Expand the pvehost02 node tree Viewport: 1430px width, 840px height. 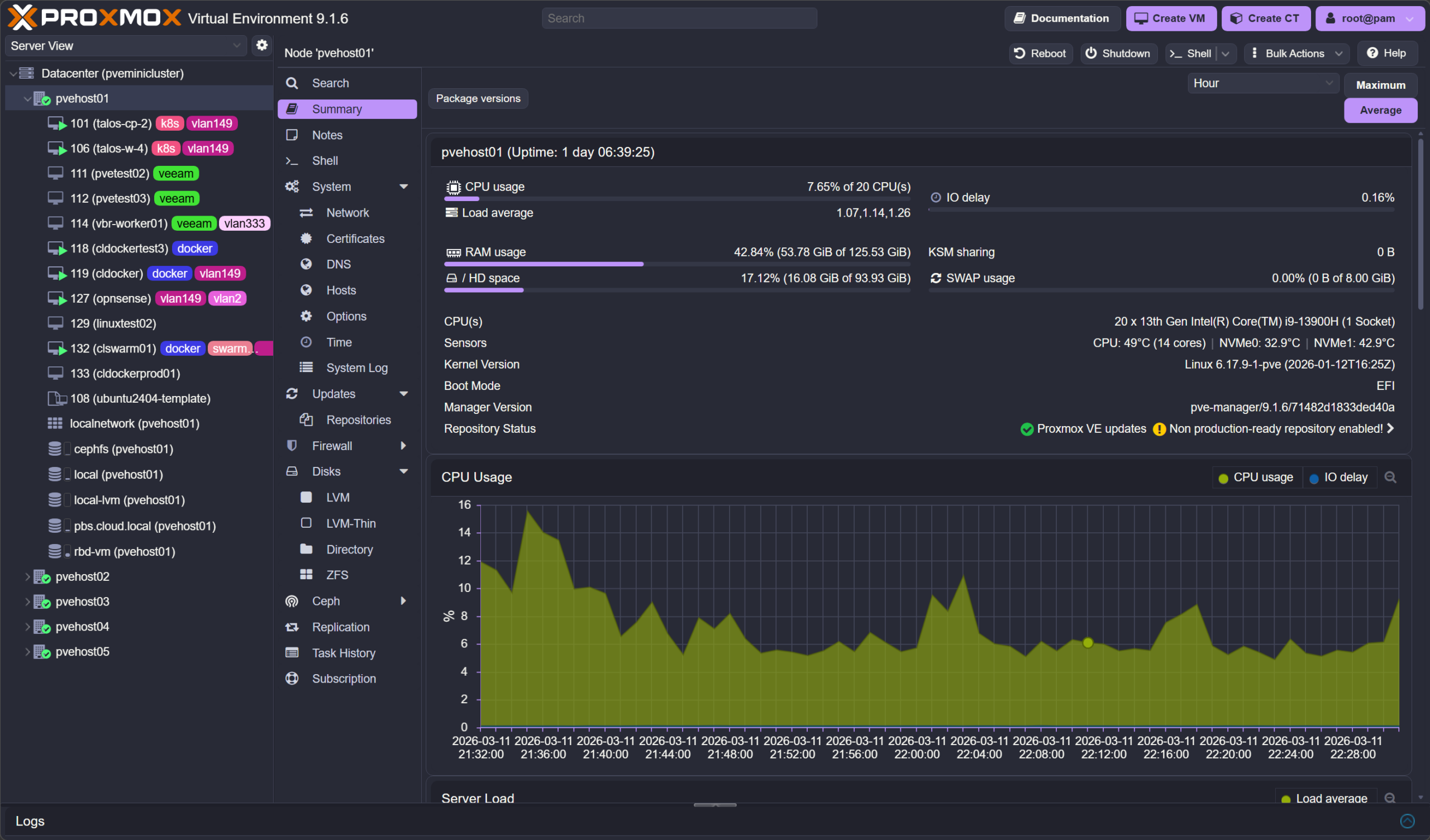pos(27,576)
